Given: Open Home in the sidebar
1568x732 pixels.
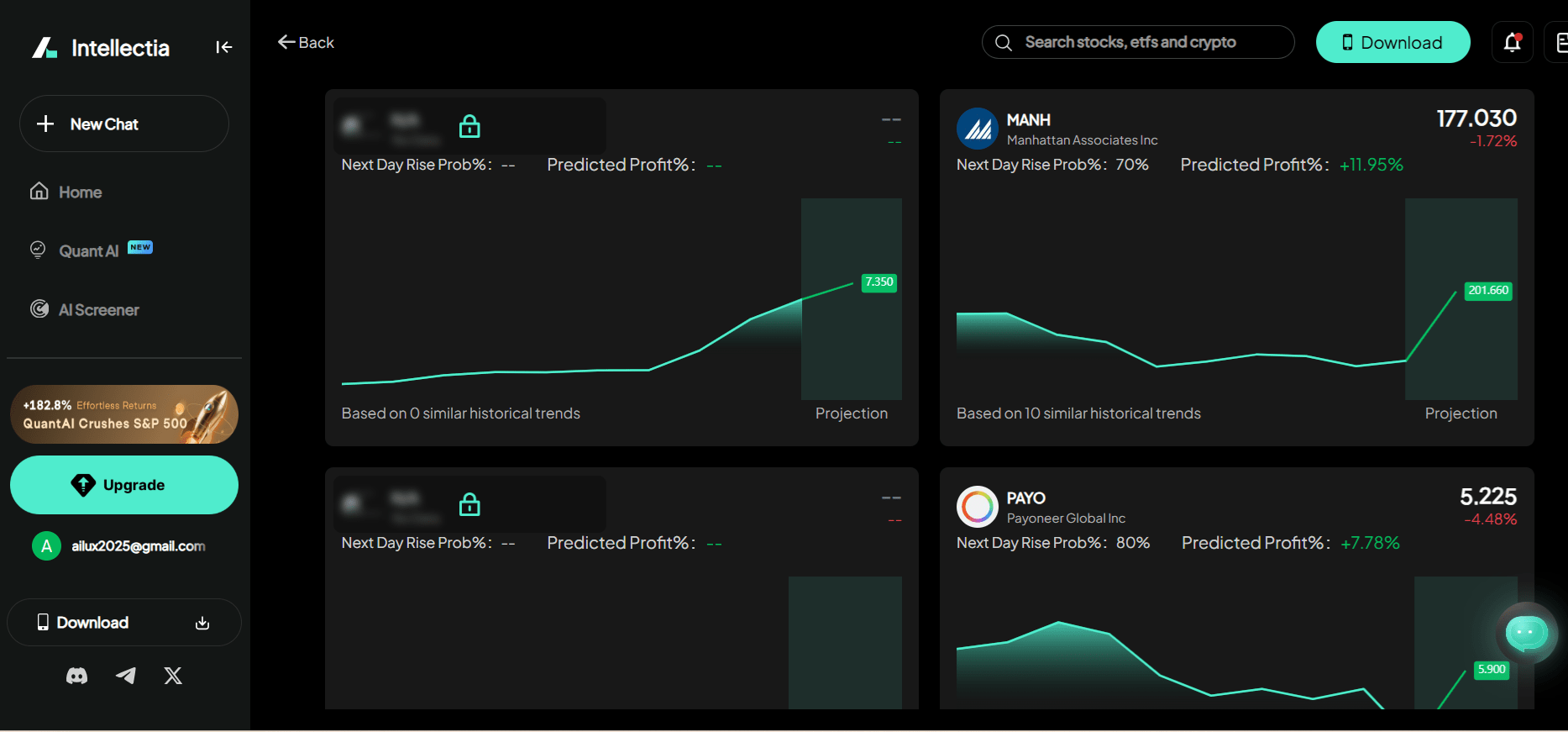Looking at the screenshot, I should [80, 192].
